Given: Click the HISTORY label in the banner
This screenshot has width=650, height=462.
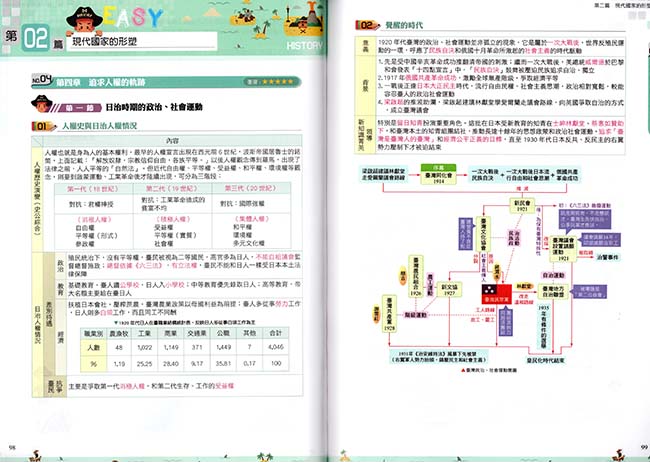Looking at the screenshot, I should (304, 46).
